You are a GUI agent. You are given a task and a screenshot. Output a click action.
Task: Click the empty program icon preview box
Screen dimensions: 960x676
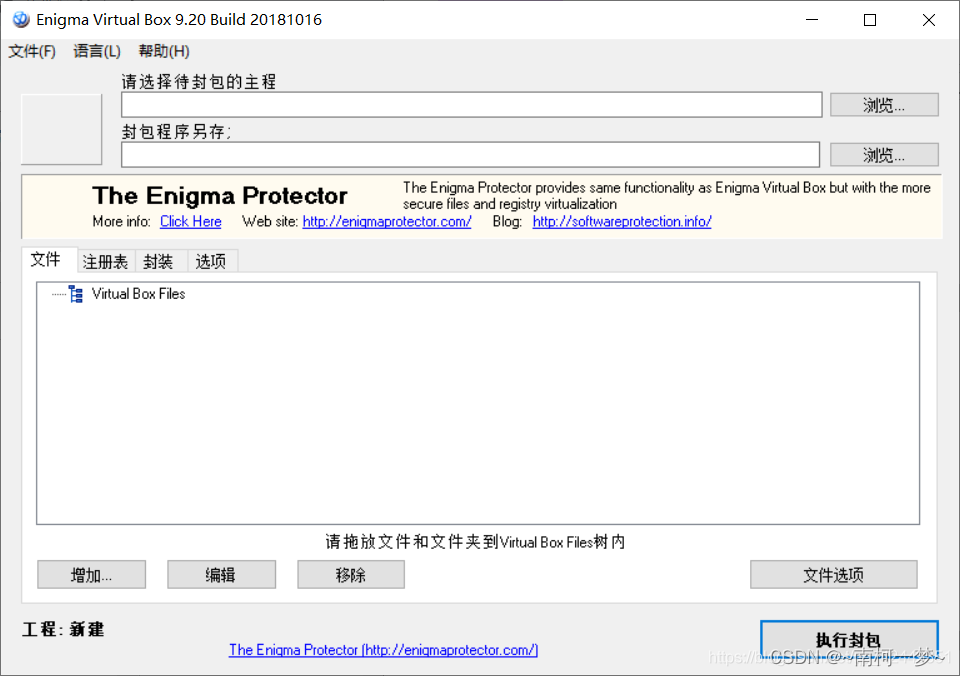(61, 129)
